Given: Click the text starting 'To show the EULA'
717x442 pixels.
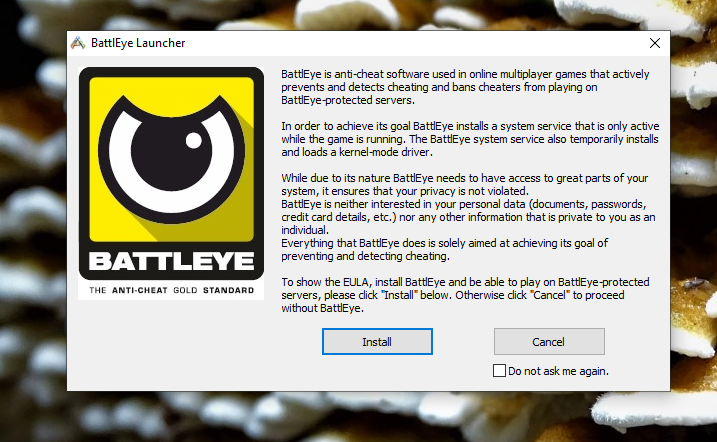Looking at the screenshot, I should [465, 295].
